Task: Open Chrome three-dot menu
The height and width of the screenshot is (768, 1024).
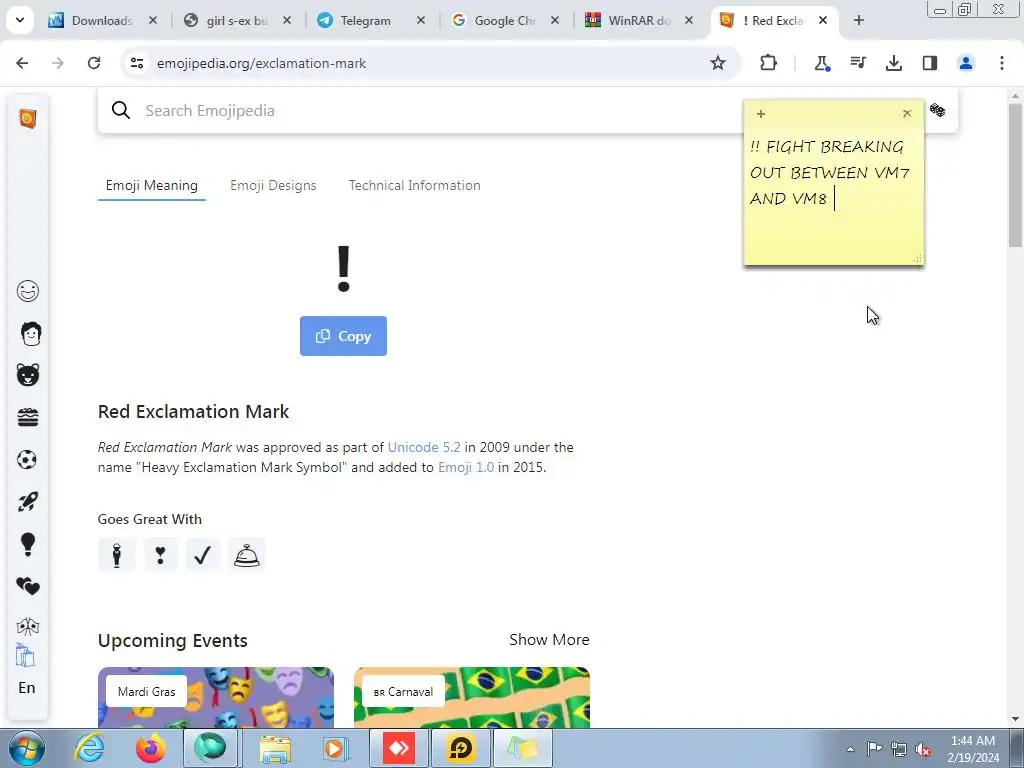Action: click(1002, 63)
